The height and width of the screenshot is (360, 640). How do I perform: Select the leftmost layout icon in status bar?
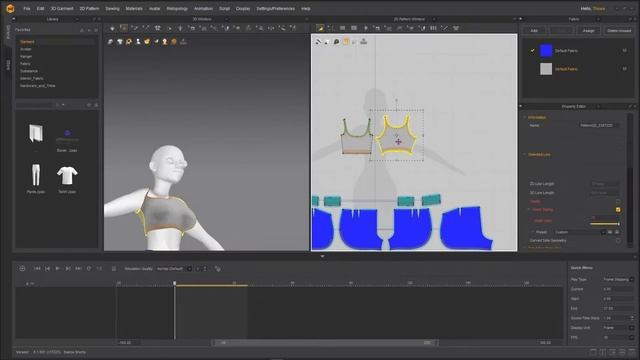[593, 352]
